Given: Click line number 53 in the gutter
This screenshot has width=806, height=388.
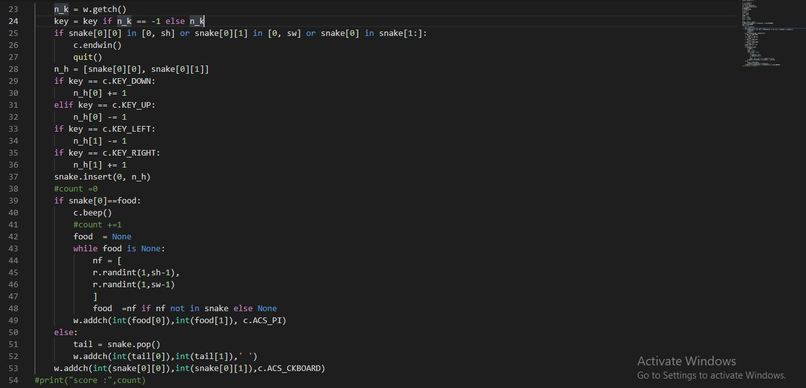Looking at the screenshot, I should coord(13,368).
